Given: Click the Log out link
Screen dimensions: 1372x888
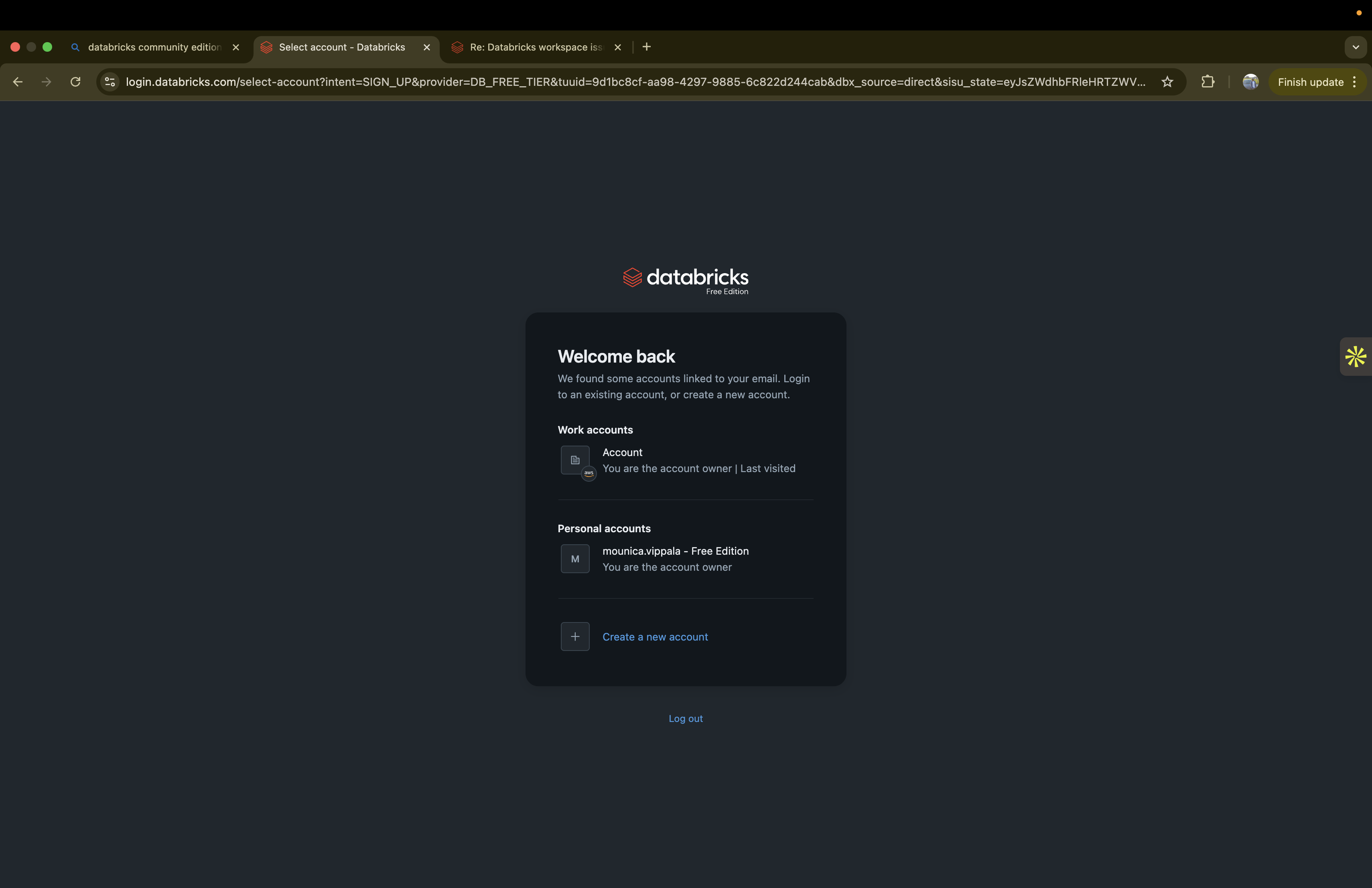Looking at the screenshot, I should pos(686,719).
